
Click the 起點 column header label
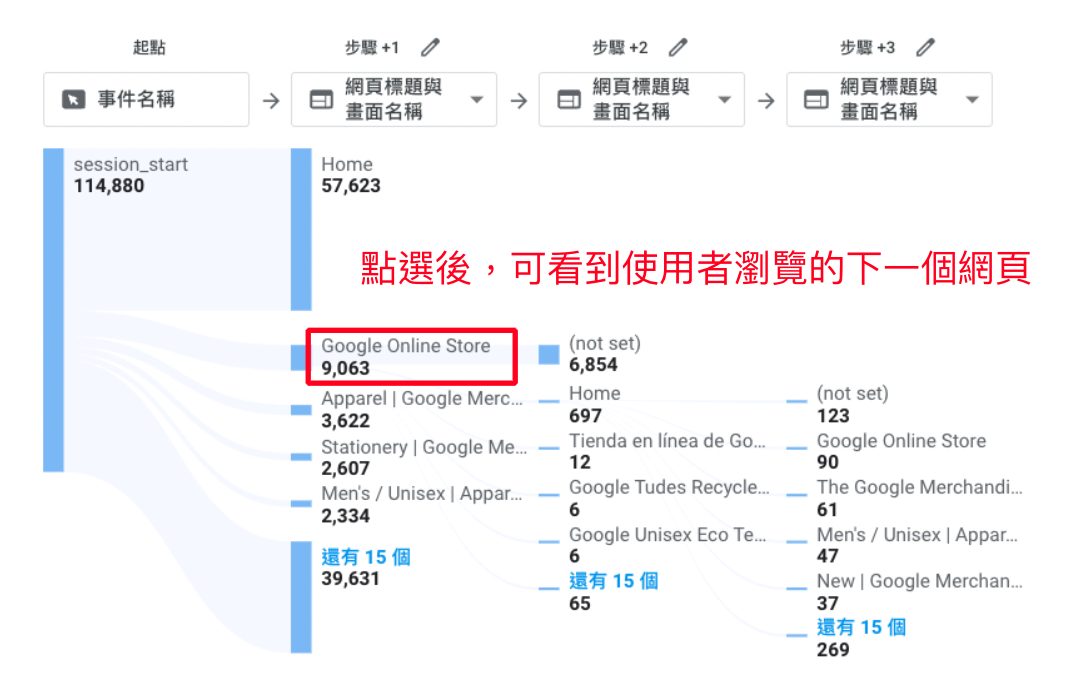(x=149, y=48)
